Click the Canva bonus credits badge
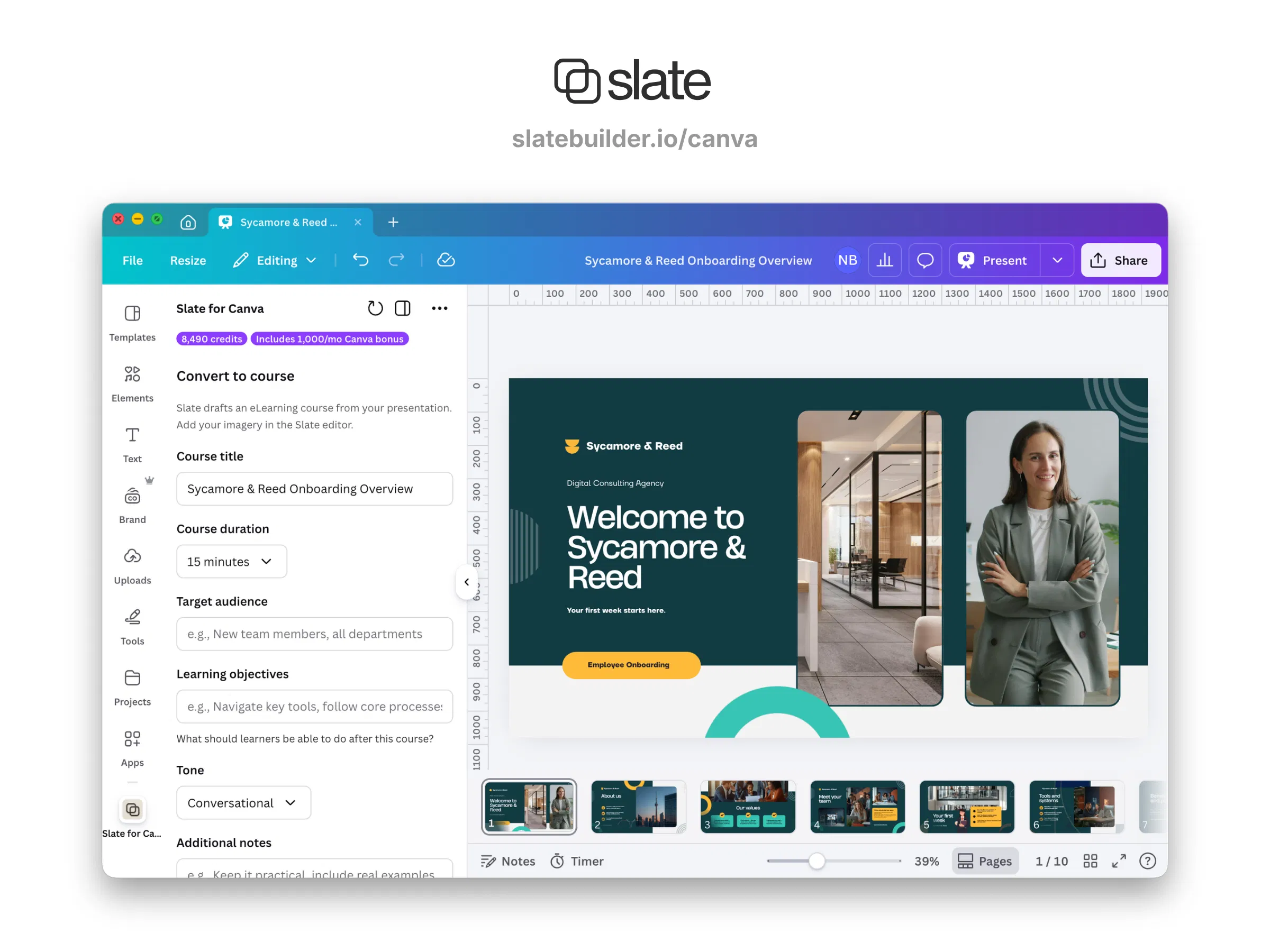The image size is (1270, 952). click(330, 338)
